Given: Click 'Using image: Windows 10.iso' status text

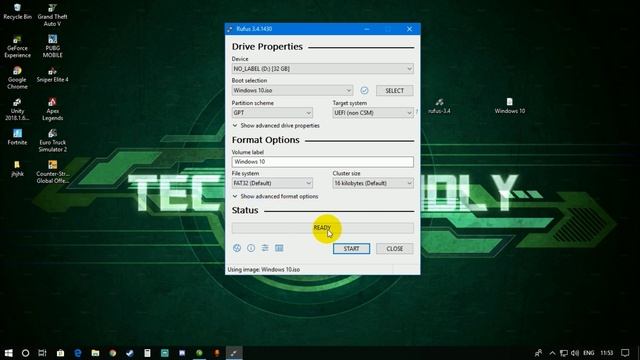Looking at the screenshot, I should coord(264,270).
